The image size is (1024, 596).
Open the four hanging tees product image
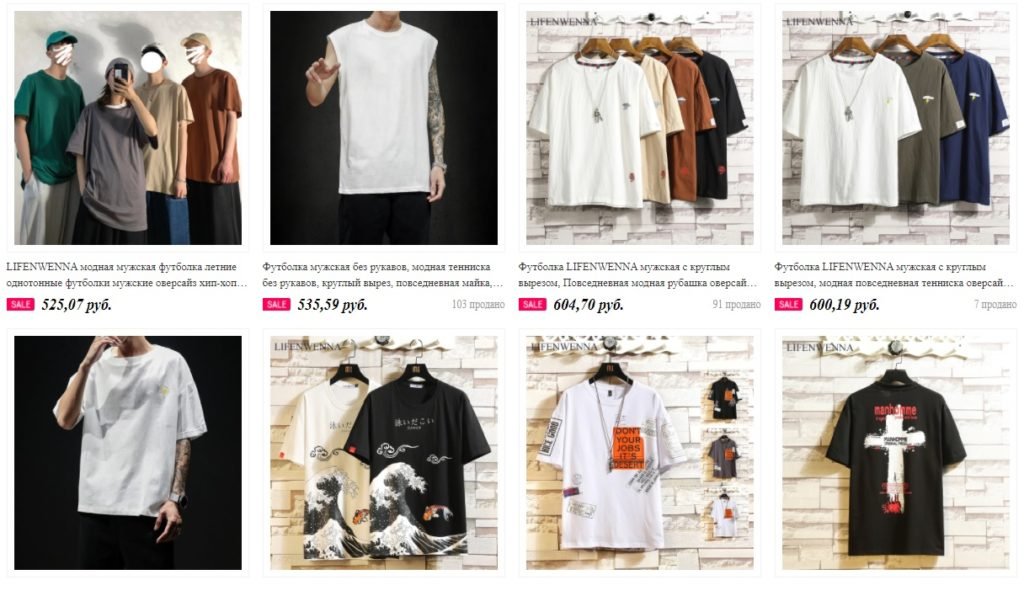click(640, 127)
